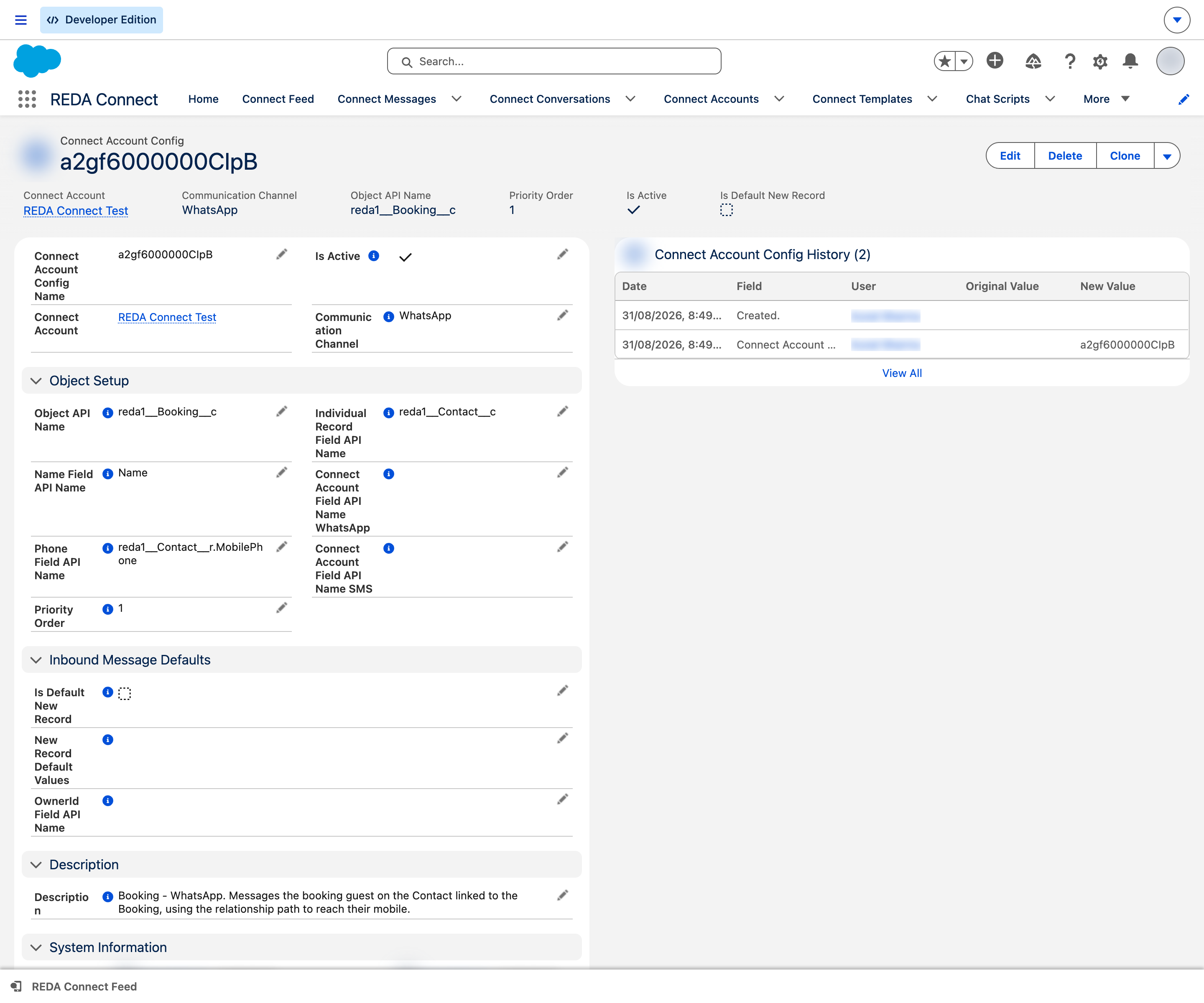This screenshot has width=1204, height=1003.
Task: Edit Connect Account Field API Name WhatsApp pencil
Action: (562, 472)
